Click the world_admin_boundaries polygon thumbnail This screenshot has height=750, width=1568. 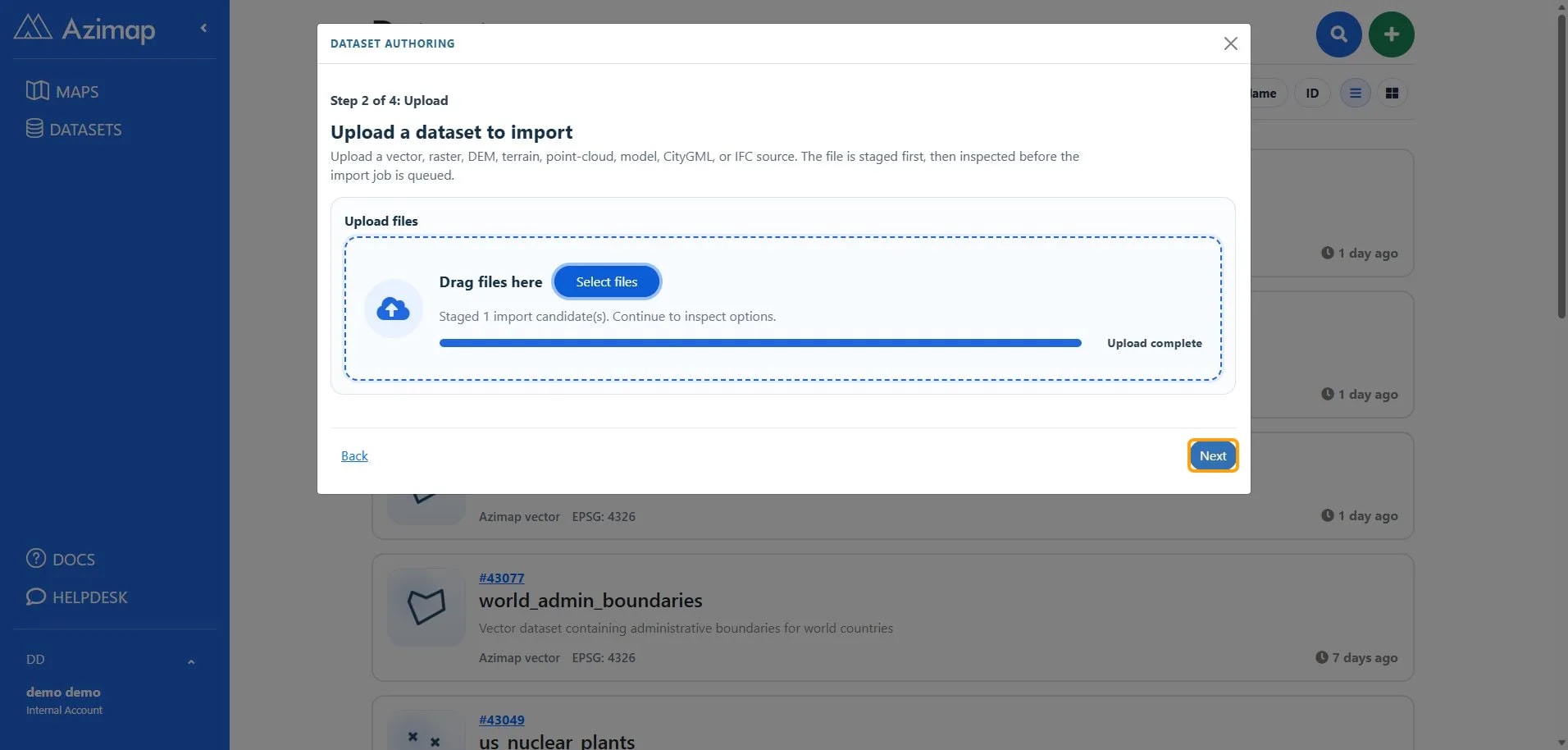[426, 607]
